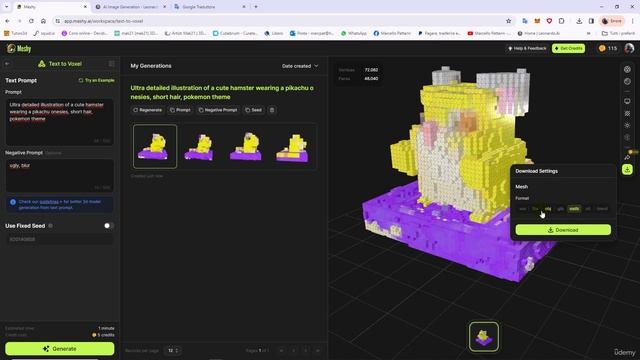Click the seed number field
This screenshot has width=640, height=360.
point(60,239)
